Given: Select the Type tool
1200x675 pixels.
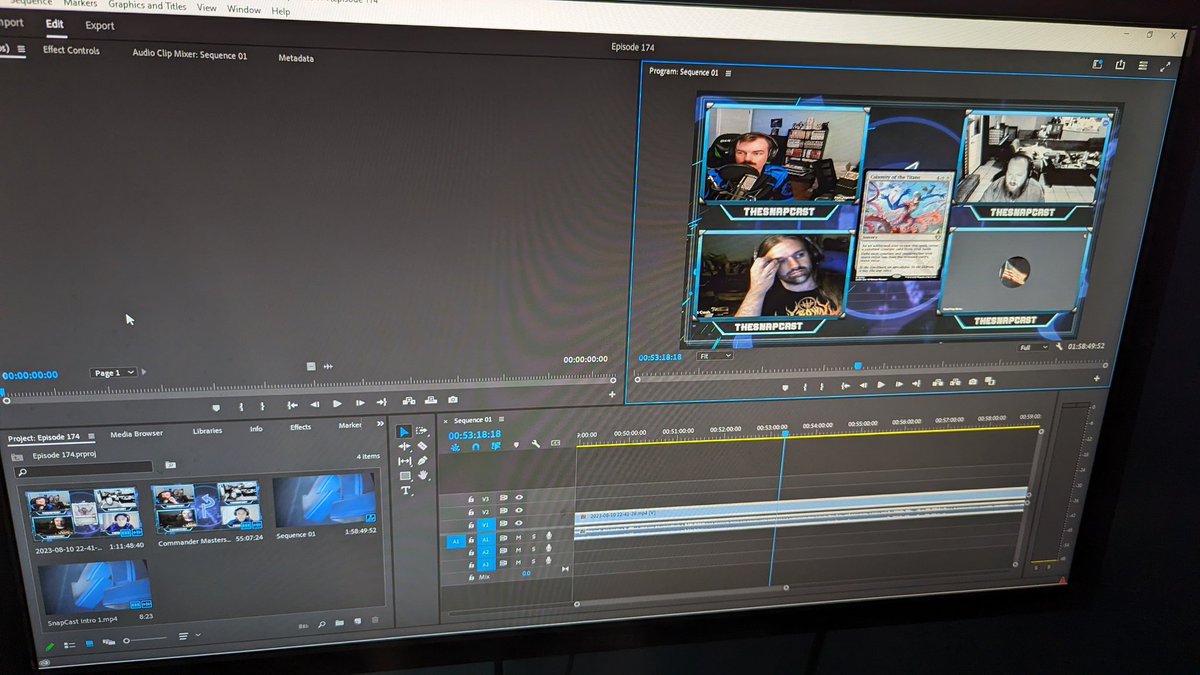Looking at the screenshot, I should tap(406, 490).
